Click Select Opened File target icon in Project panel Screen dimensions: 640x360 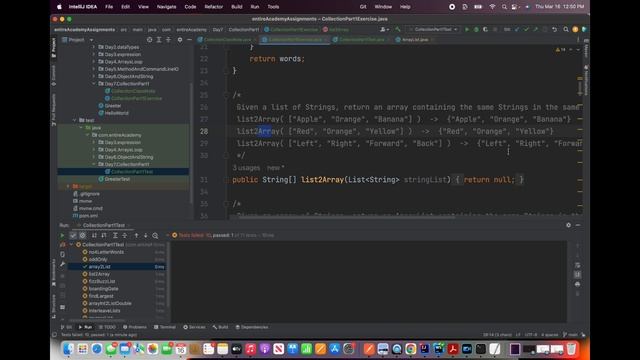click(149, 40)
